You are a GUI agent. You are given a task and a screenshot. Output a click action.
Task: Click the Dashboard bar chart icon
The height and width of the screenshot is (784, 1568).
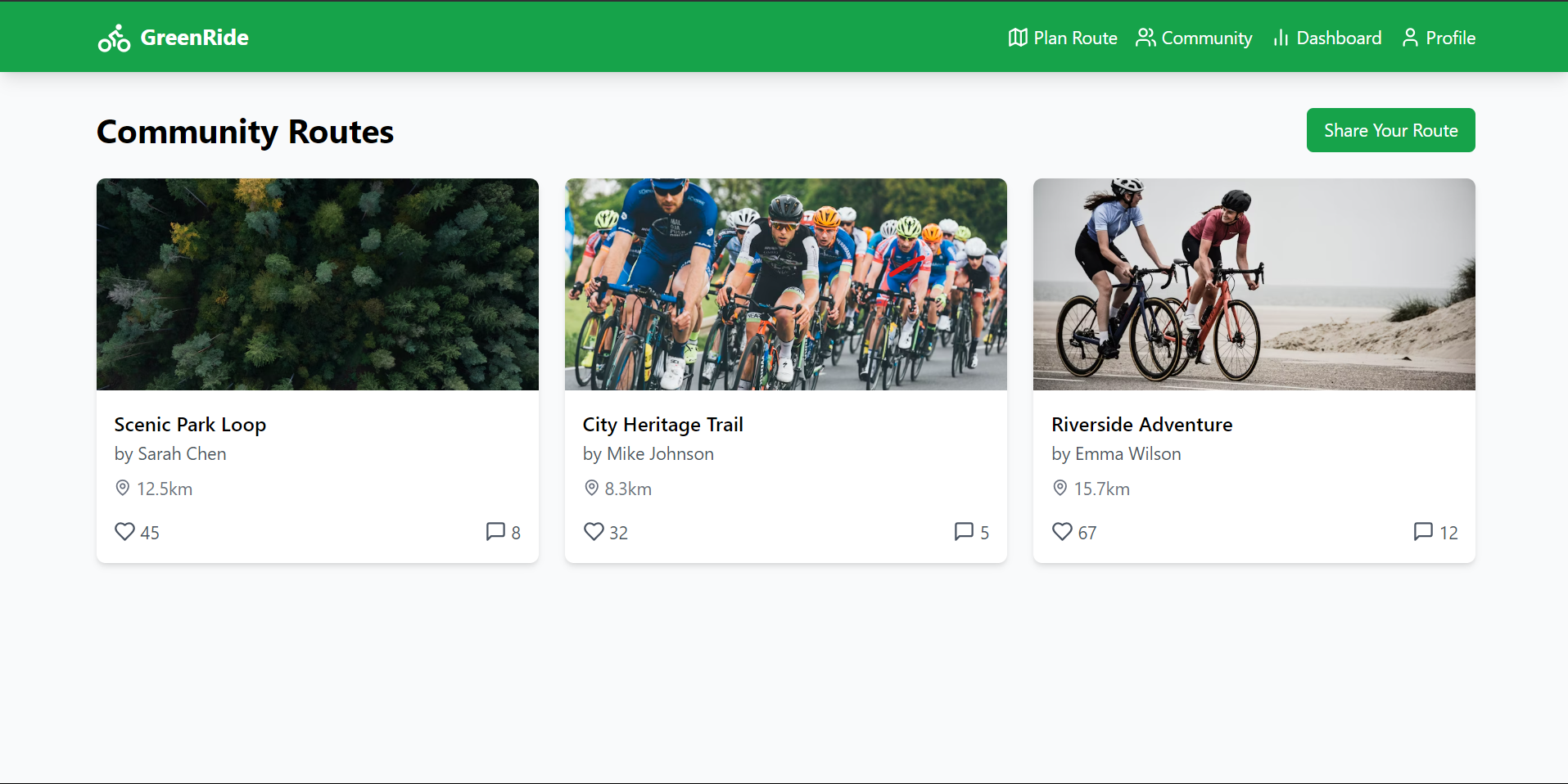click(x=1281, y=38)
